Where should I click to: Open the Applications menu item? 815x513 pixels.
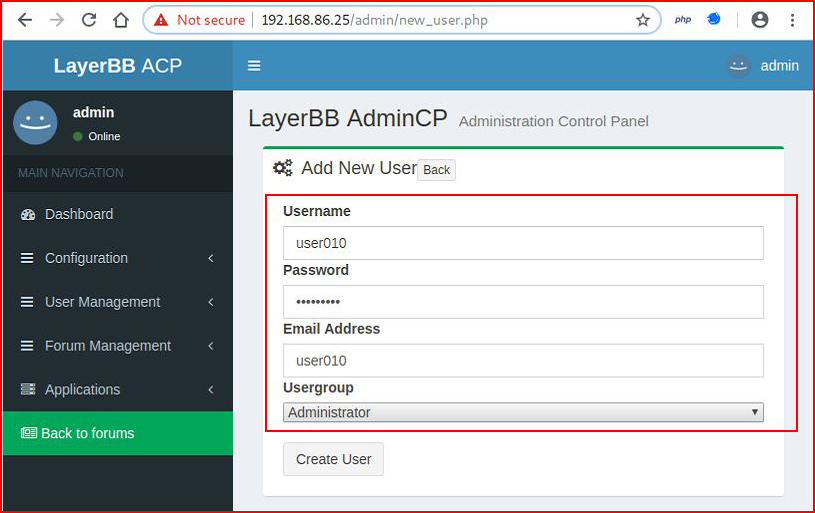click(x=118, y=389)
